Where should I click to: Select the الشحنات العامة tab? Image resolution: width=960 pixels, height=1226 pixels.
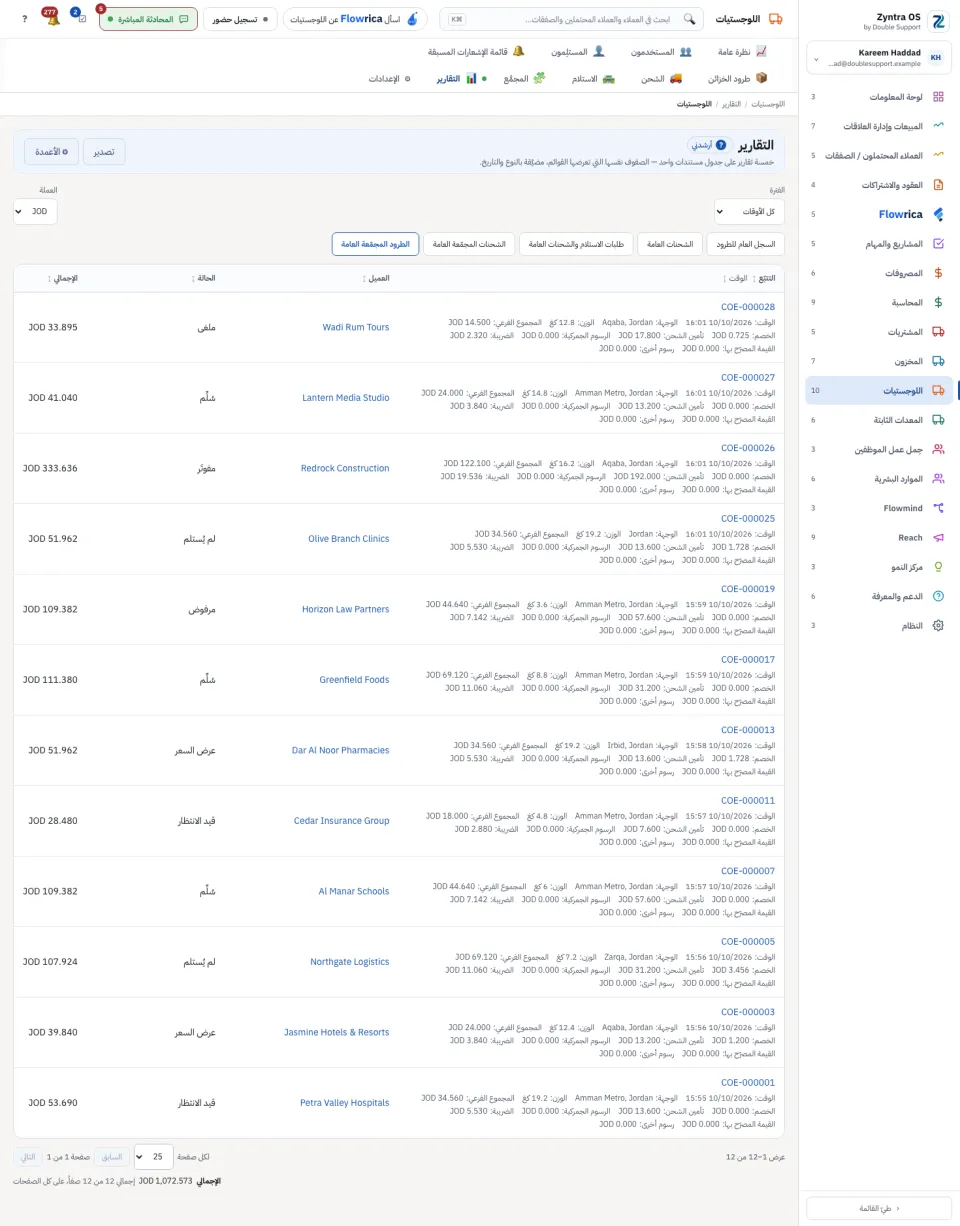(670, 244)
